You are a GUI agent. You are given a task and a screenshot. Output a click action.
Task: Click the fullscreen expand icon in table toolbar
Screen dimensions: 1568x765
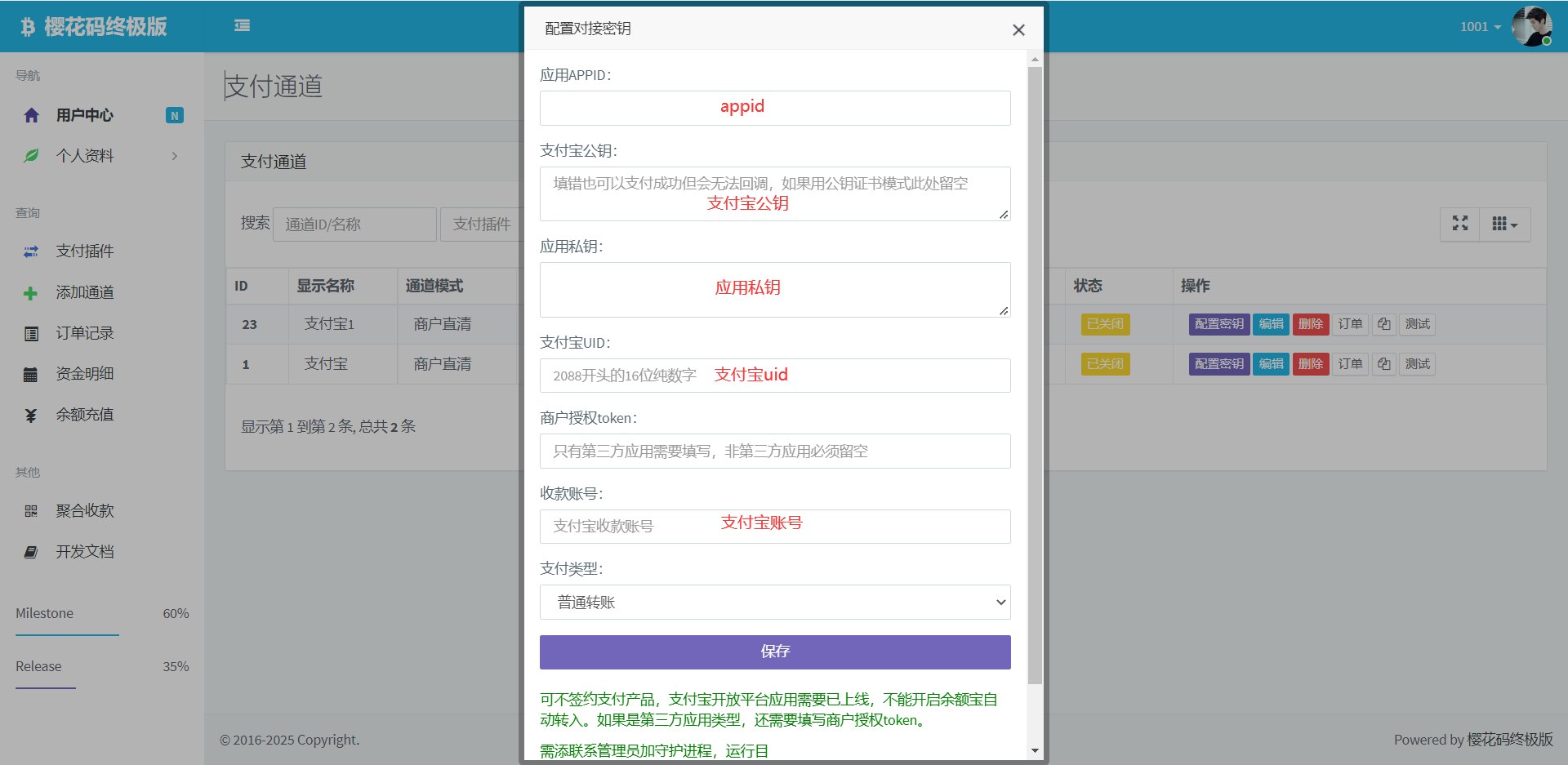pos(1460,224)
